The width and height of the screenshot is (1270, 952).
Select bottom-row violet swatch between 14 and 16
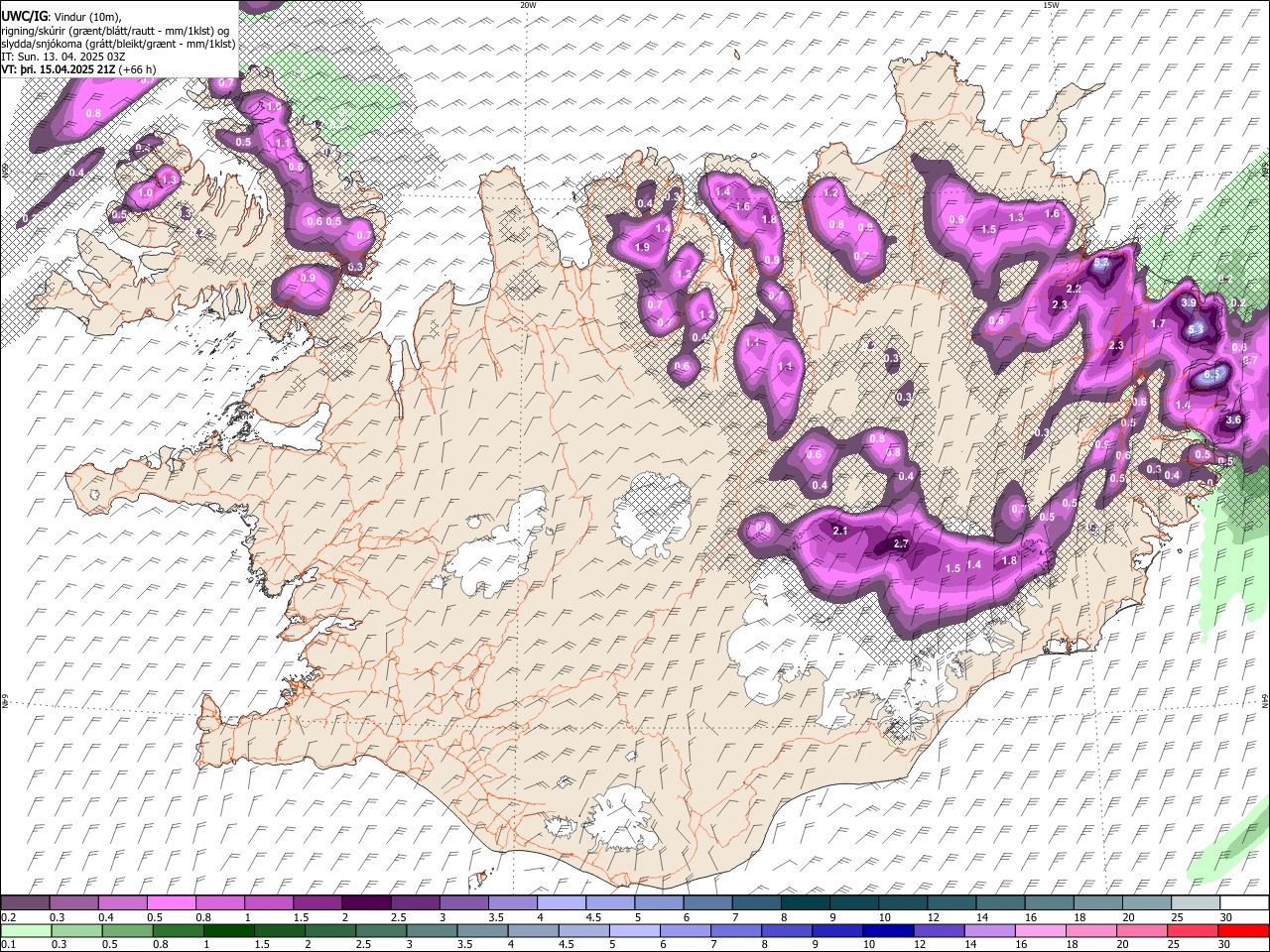(x=988, y=930)
